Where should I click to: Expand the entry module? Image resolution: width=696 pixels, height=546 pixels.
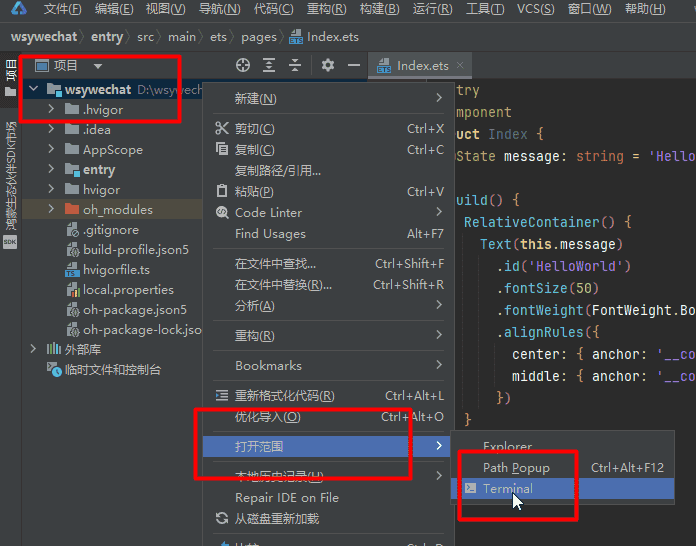tap(51, 169)
